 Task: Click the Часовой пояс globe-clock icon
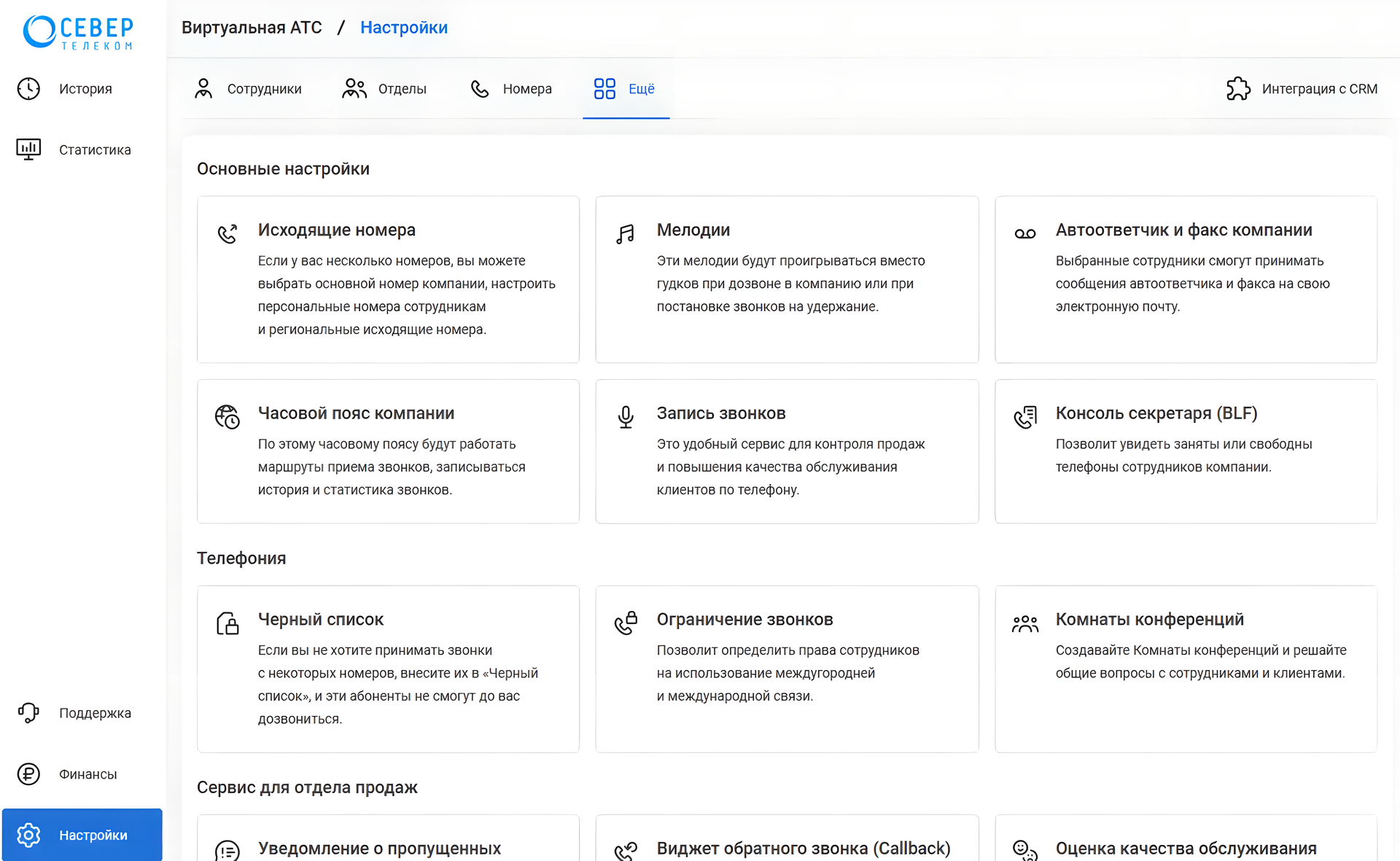tap(227, 417)
